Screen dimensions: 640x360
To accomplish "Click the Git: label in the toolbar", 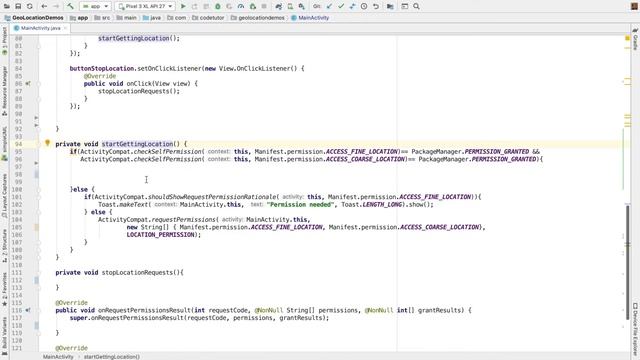I will pos(317,6).
